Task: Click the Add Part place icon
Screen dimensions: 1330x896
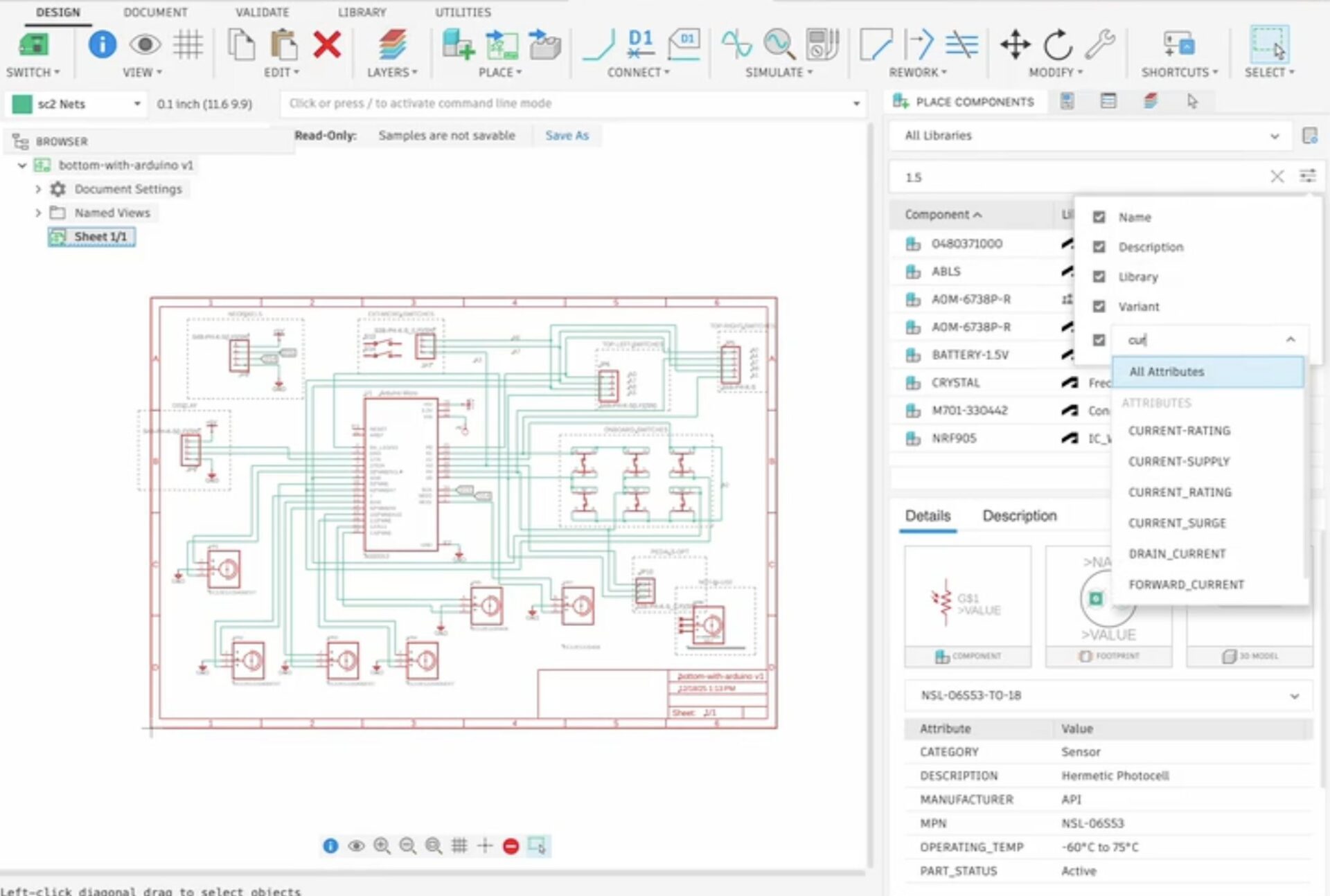Action: pyautogui.click(x=458, y=45)
